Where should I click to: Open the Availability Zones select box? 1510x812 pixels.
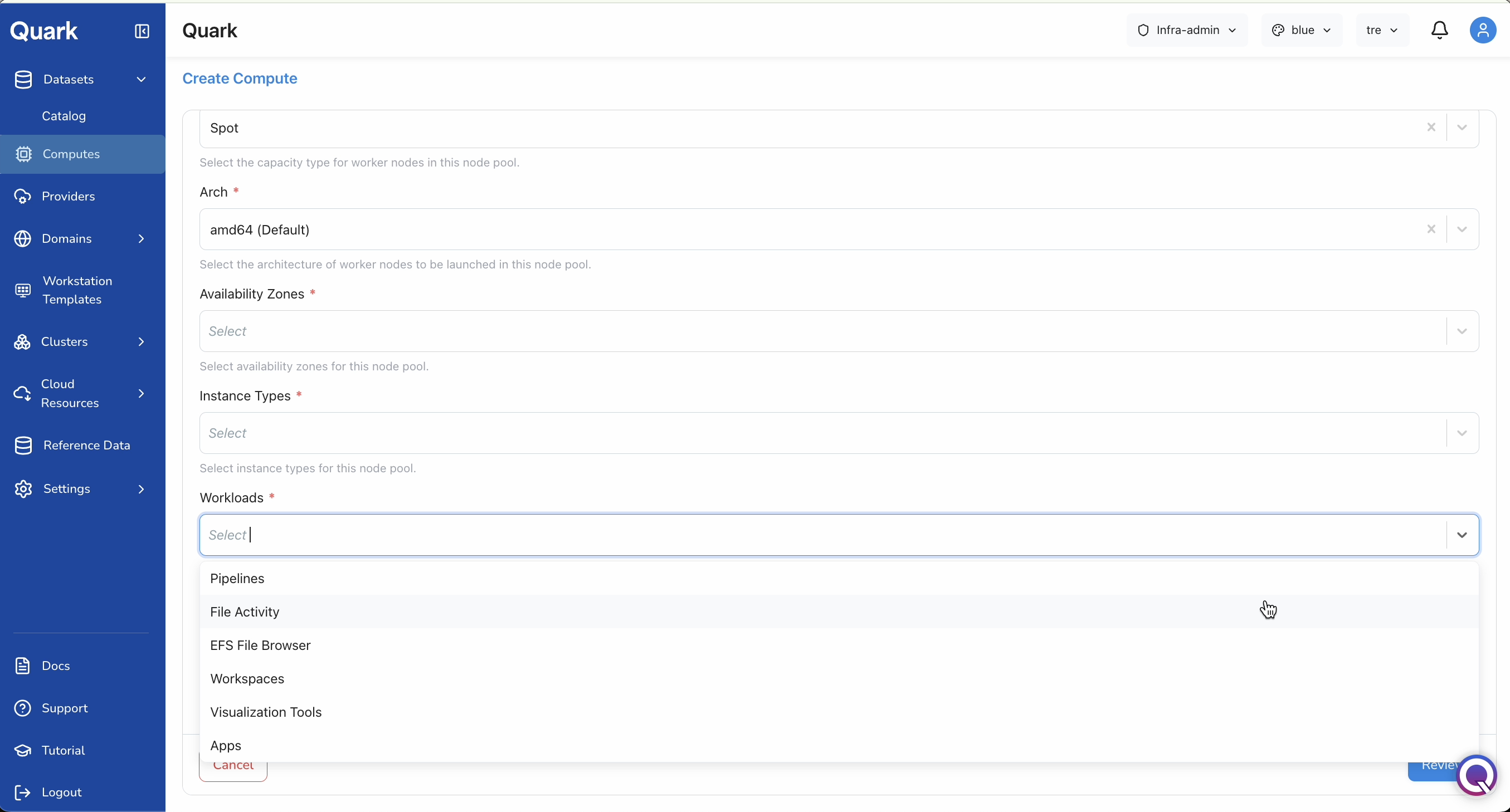click(839, 331)
